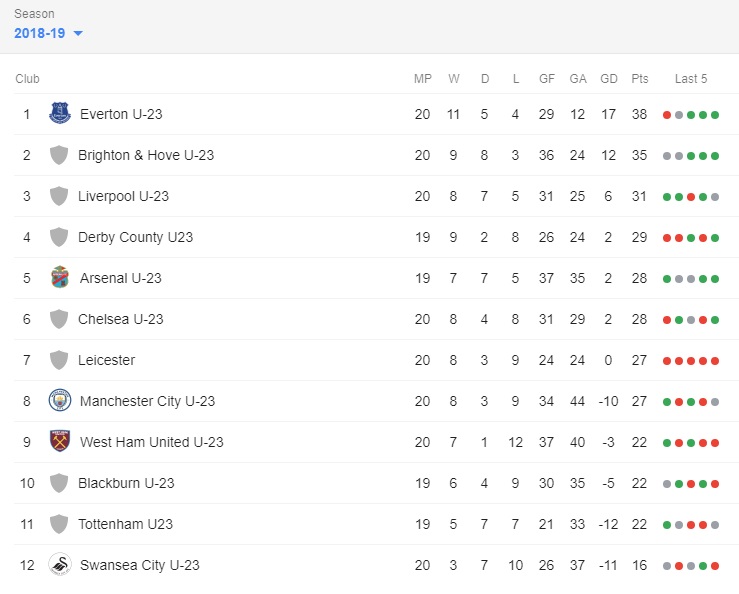Open the Blackburn U-23 team row
Screen dimensions: 739x594
point(370,483)
